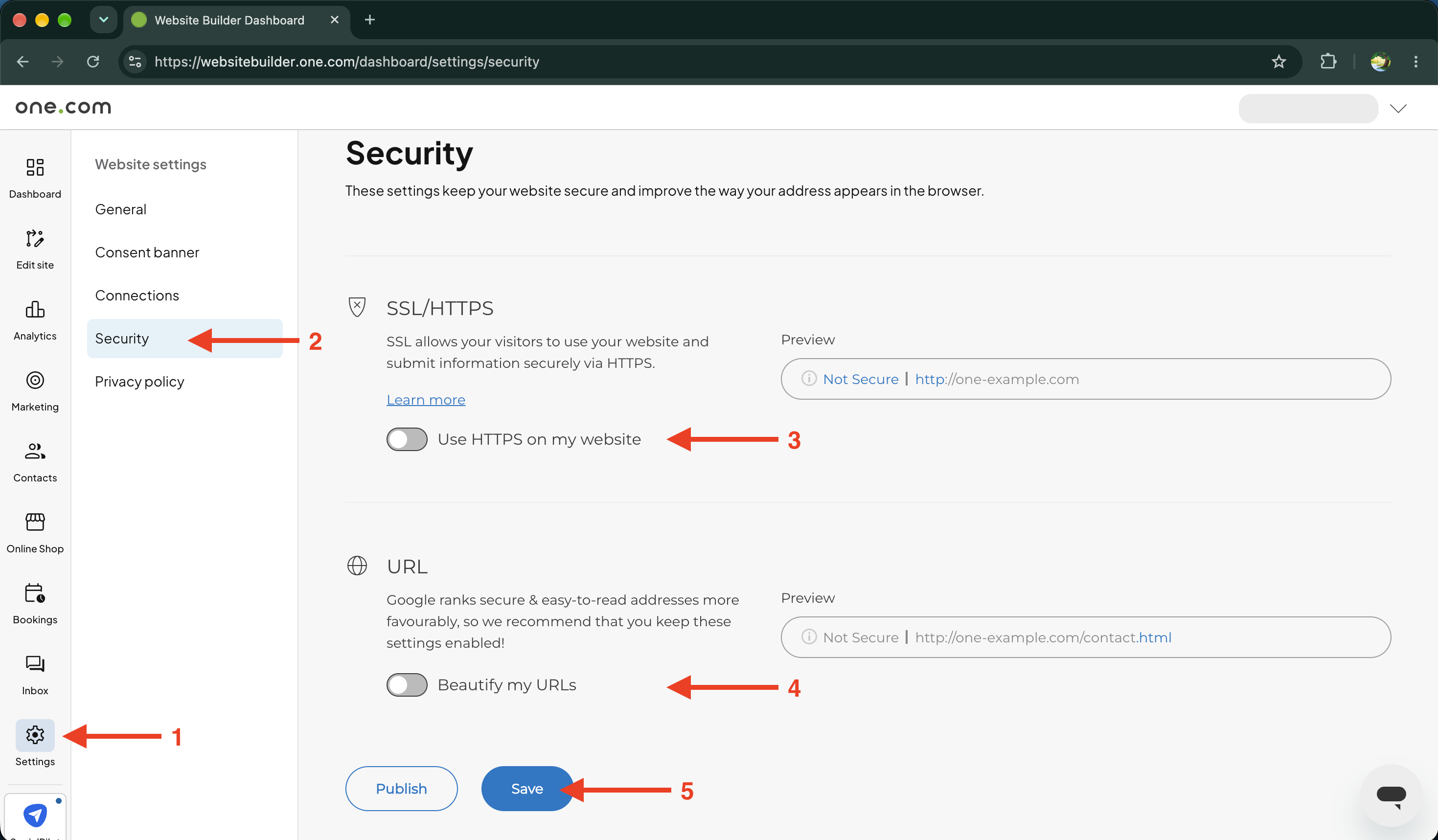Reload the page
This screenshot has width=1438, height=840.
tap(93, 62)
